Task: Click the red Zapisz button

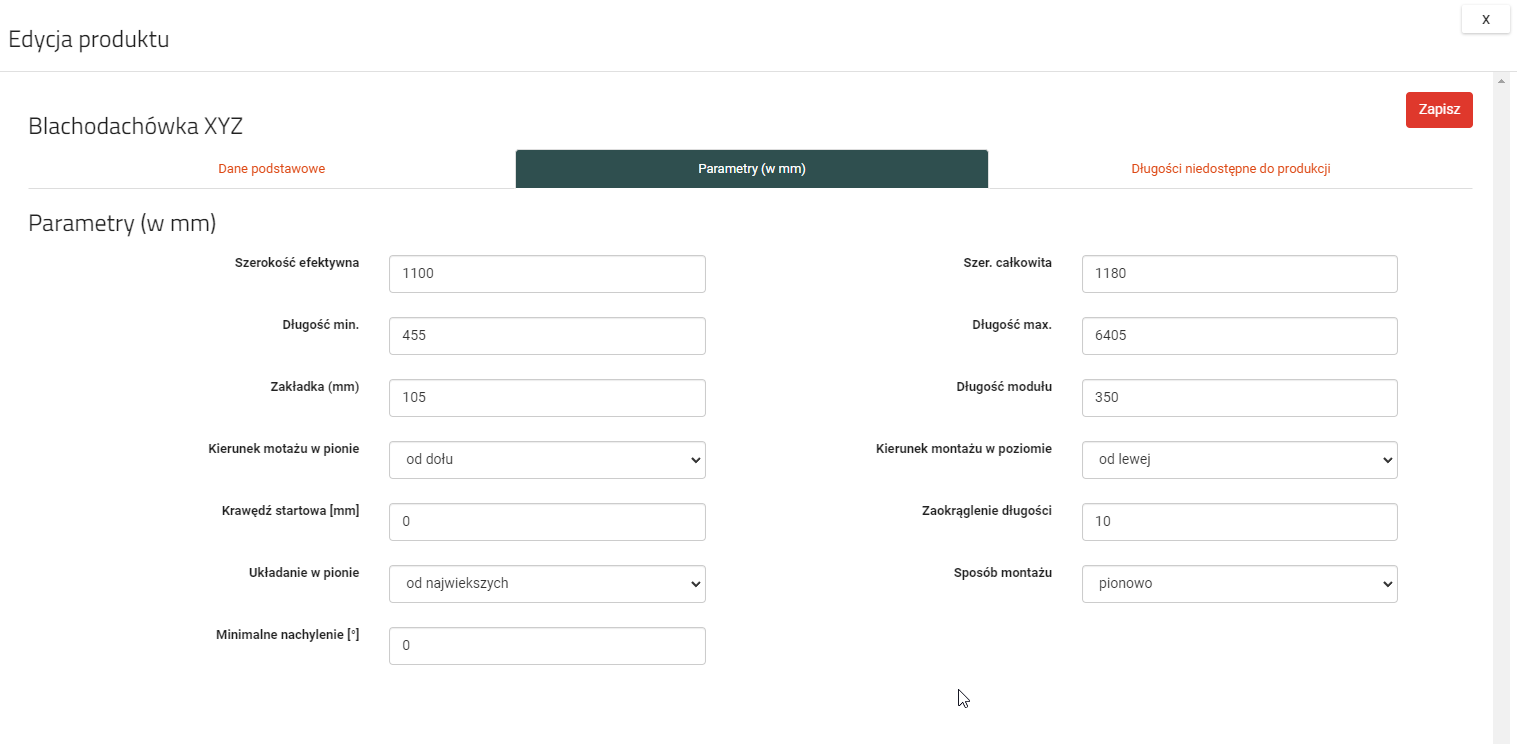Action: click(1438, 110)
